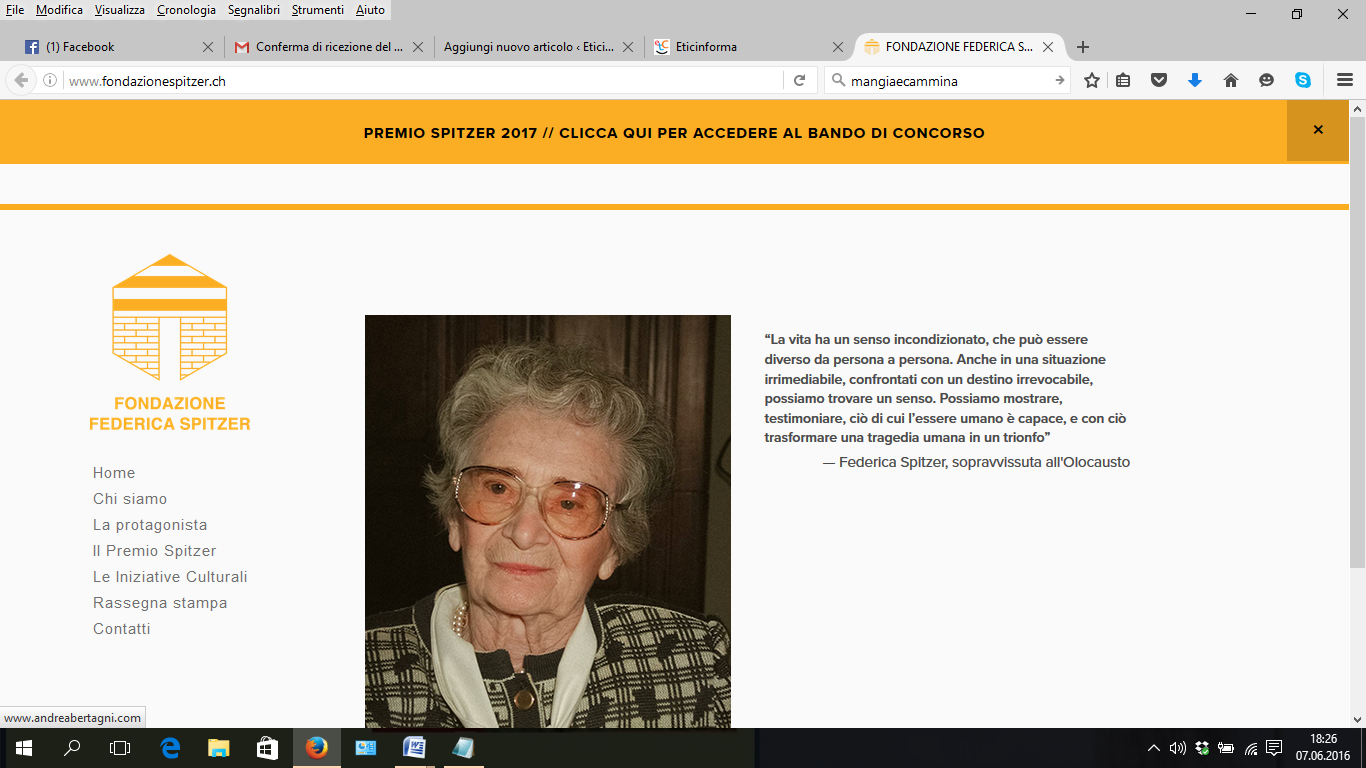Image resolution: width=1366 pixels, height=768 pixels.
Task: Open the Visualizza menu
Action: (120, 10)
